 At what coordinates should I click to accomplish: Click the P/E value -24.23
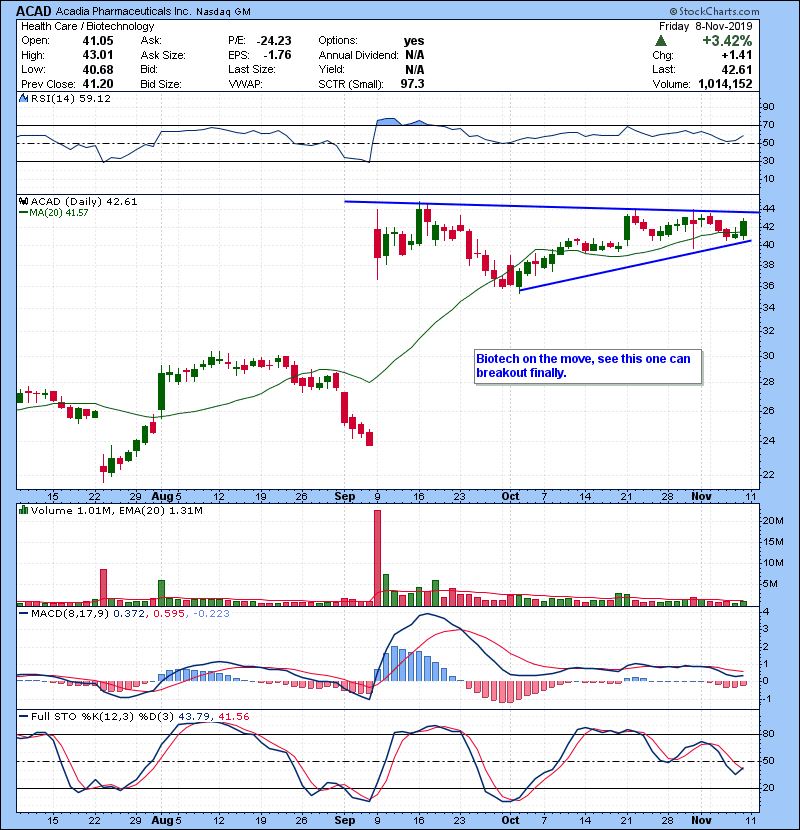coord(274,41)
